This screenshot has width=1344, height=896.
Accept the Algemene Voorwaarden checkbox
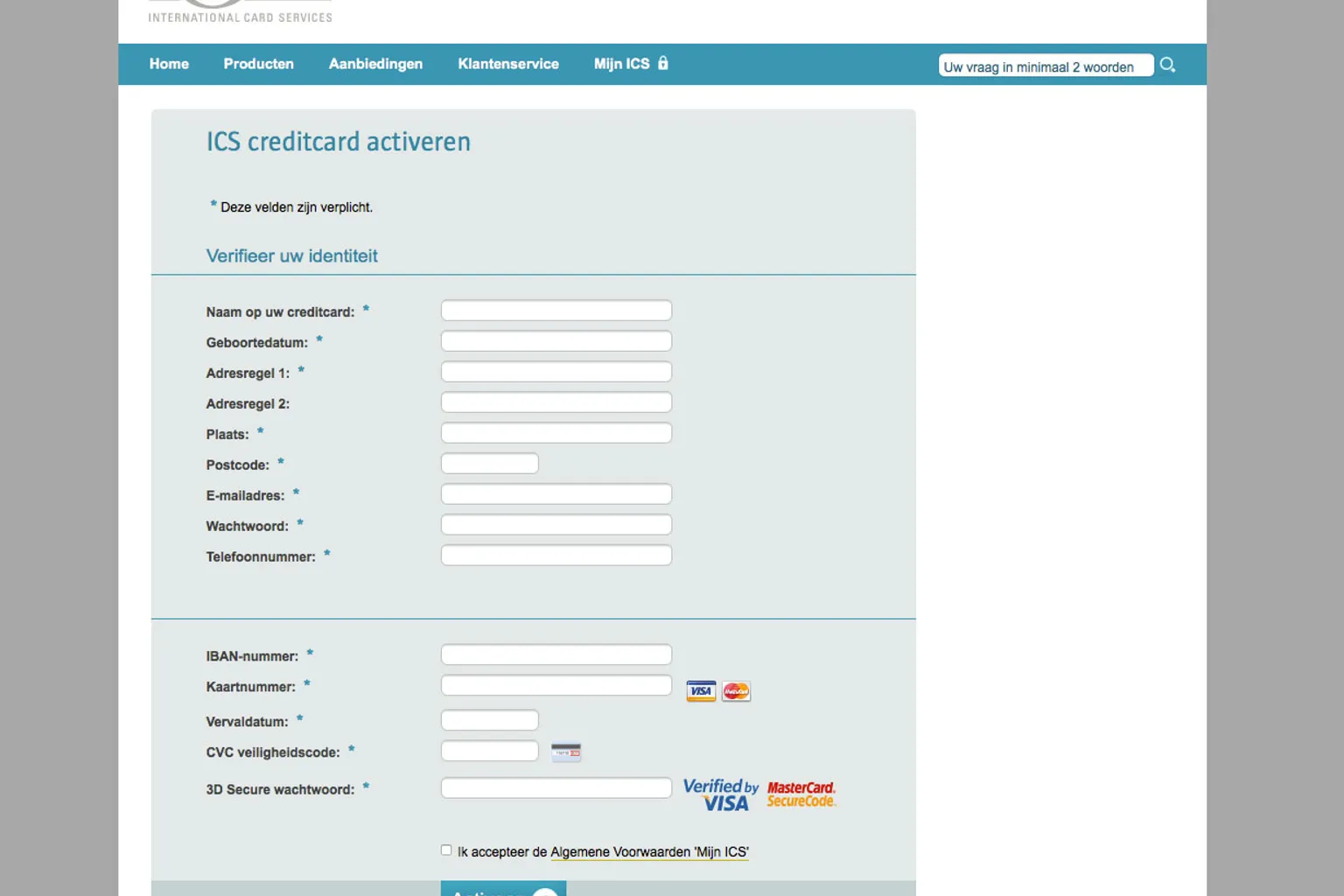click(446, 850)
